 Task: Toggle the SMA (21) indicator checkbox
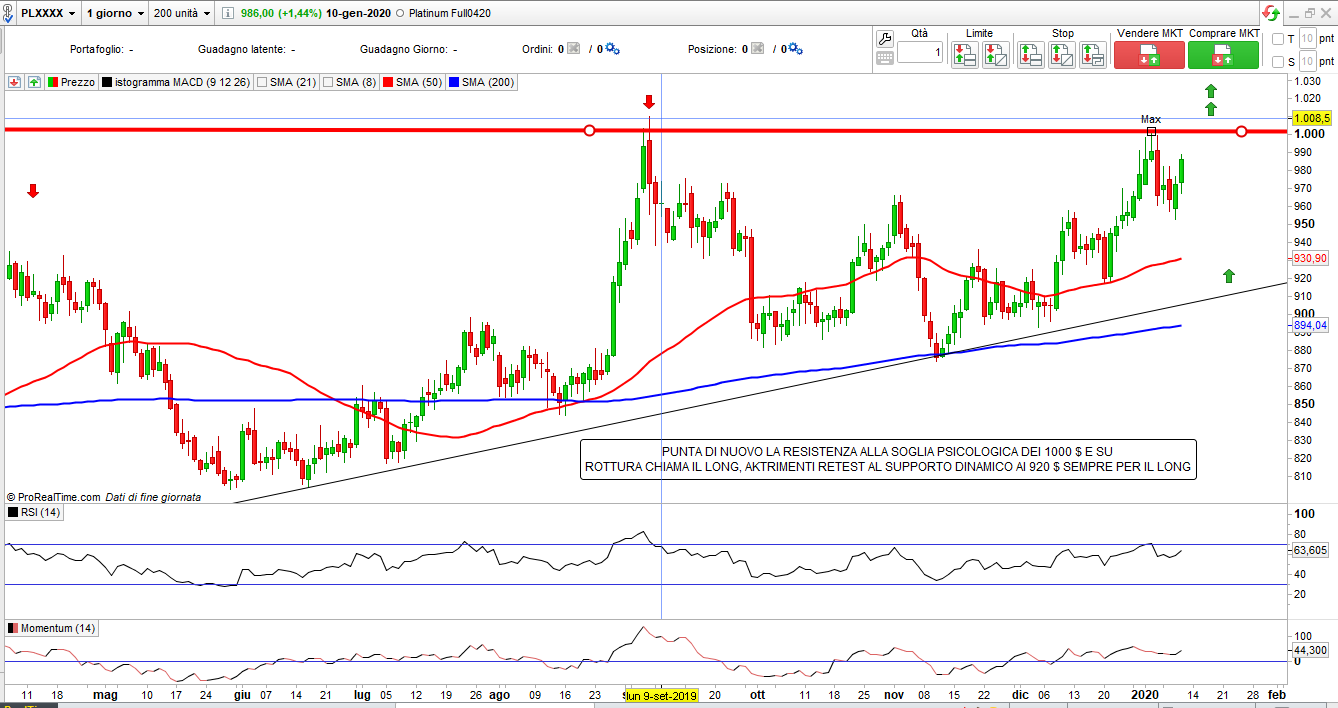(263, 82)
